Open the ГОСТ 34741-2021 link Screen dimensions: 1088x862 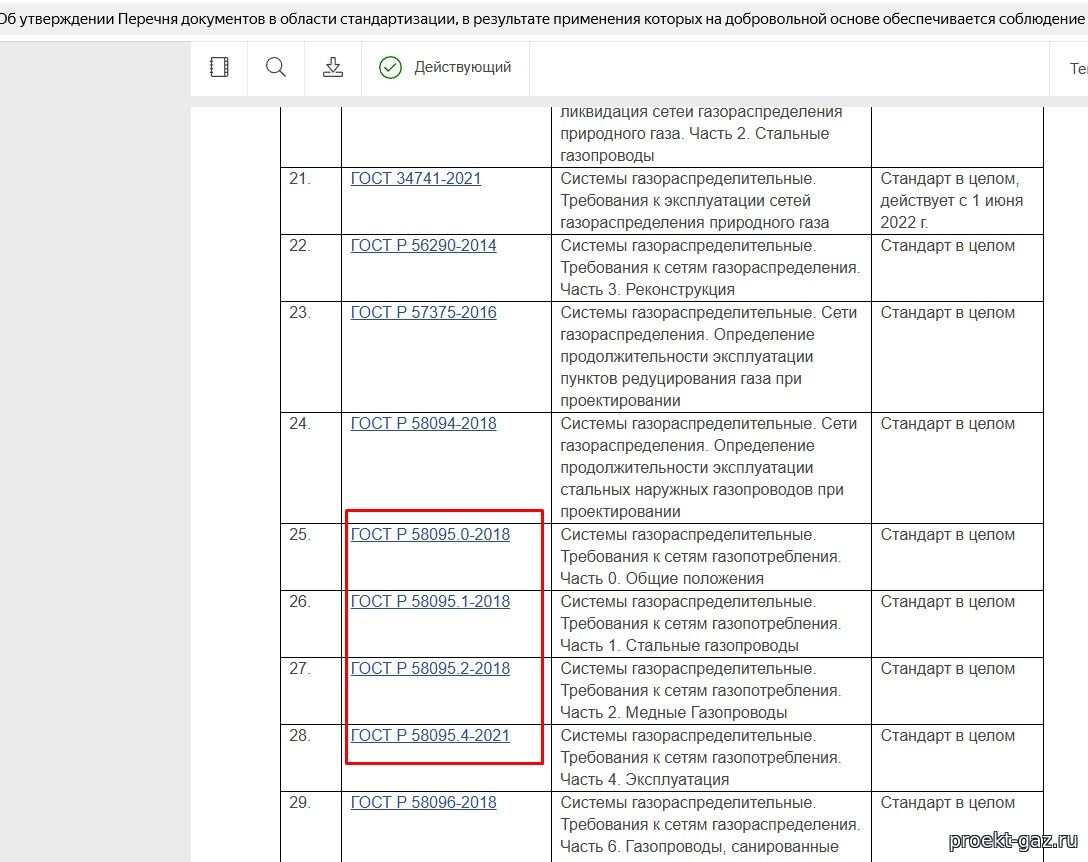(415, 179)
